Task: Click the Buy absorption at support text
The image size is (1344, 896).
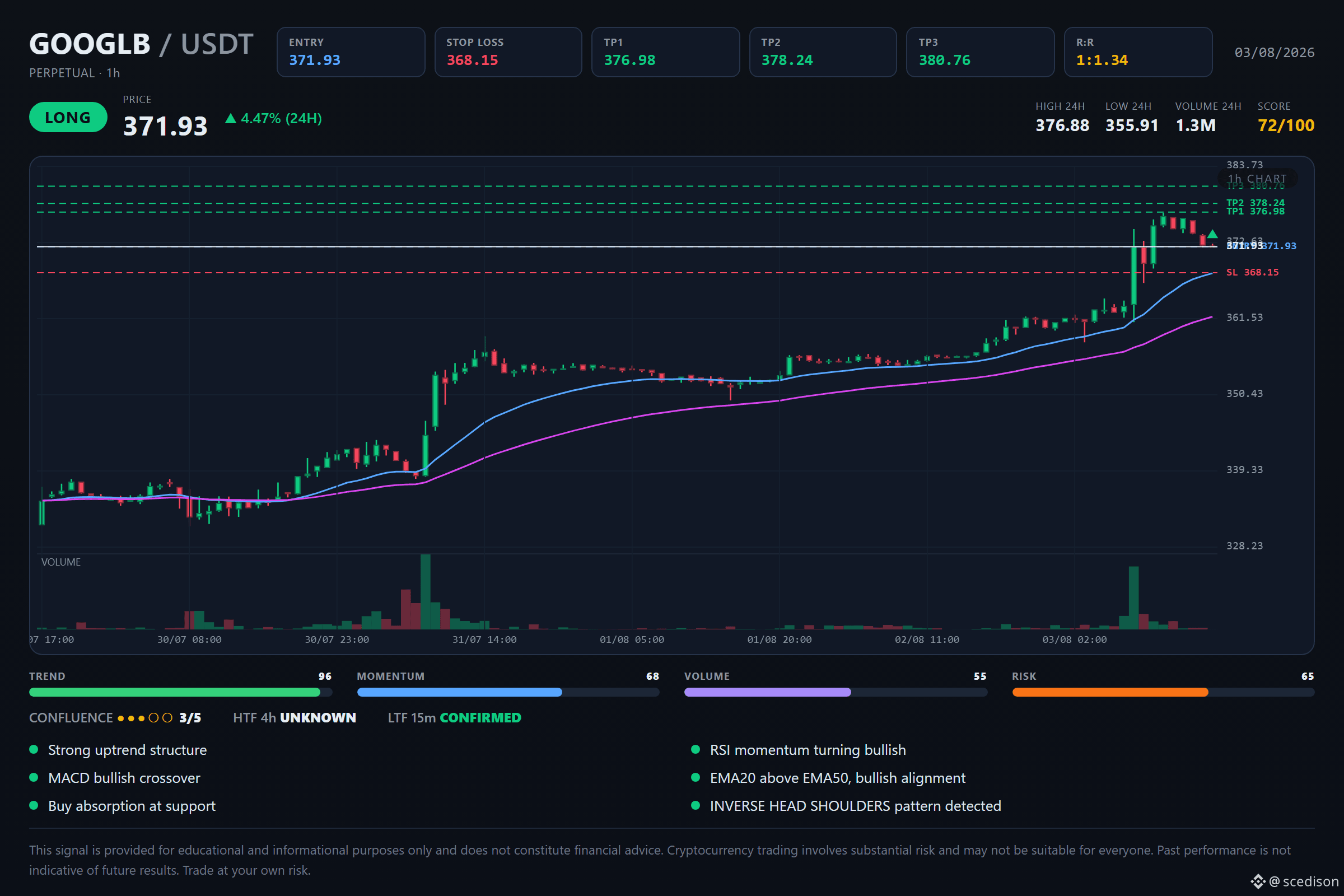Action: coord(132,806)
